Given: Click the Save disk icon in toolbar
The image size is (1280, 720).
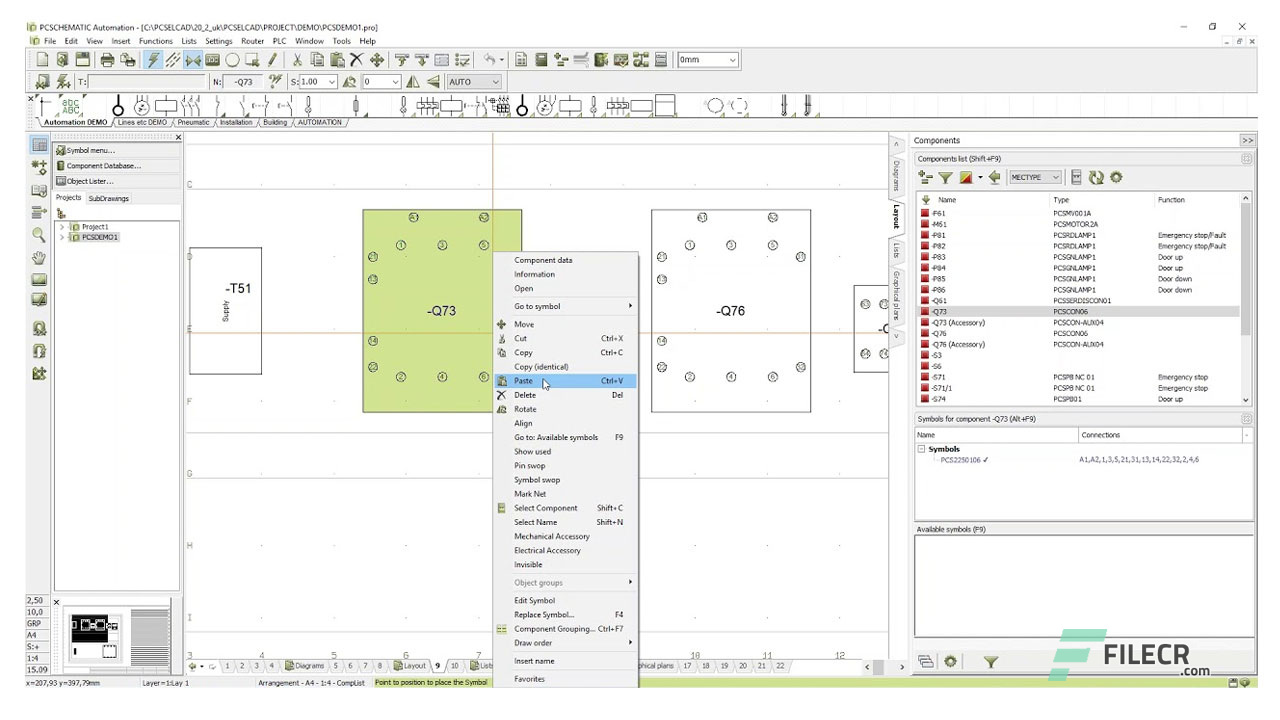Looking at the screenshot, I should coord(83,60).
